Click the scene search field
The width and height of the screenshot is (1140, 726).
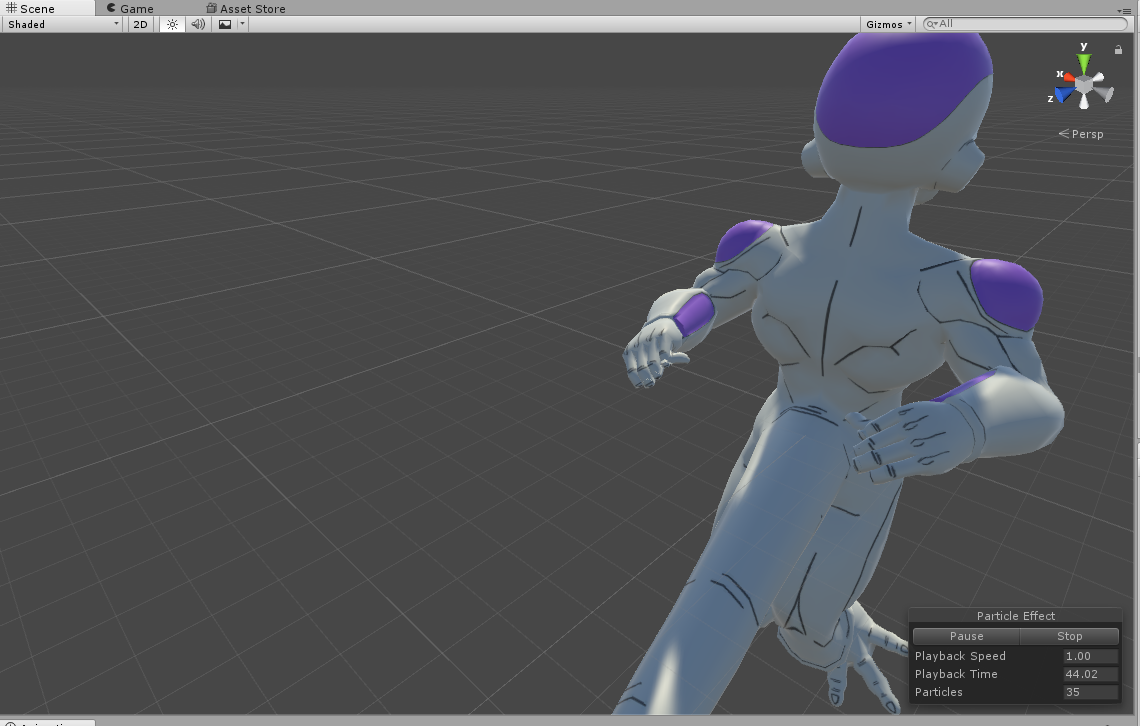click(x=1025, y=24)
